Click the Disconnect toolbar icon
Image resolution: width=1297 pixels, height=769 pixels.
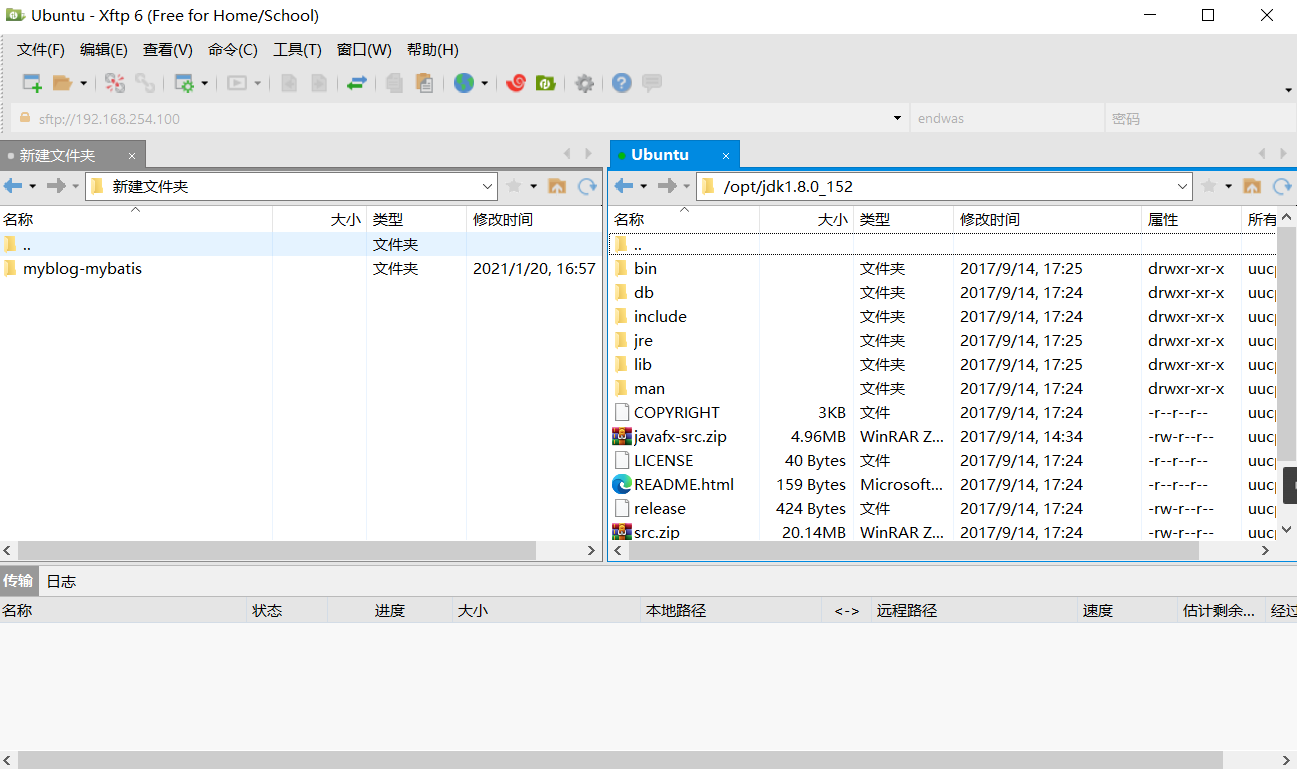[x=115, y=83]
